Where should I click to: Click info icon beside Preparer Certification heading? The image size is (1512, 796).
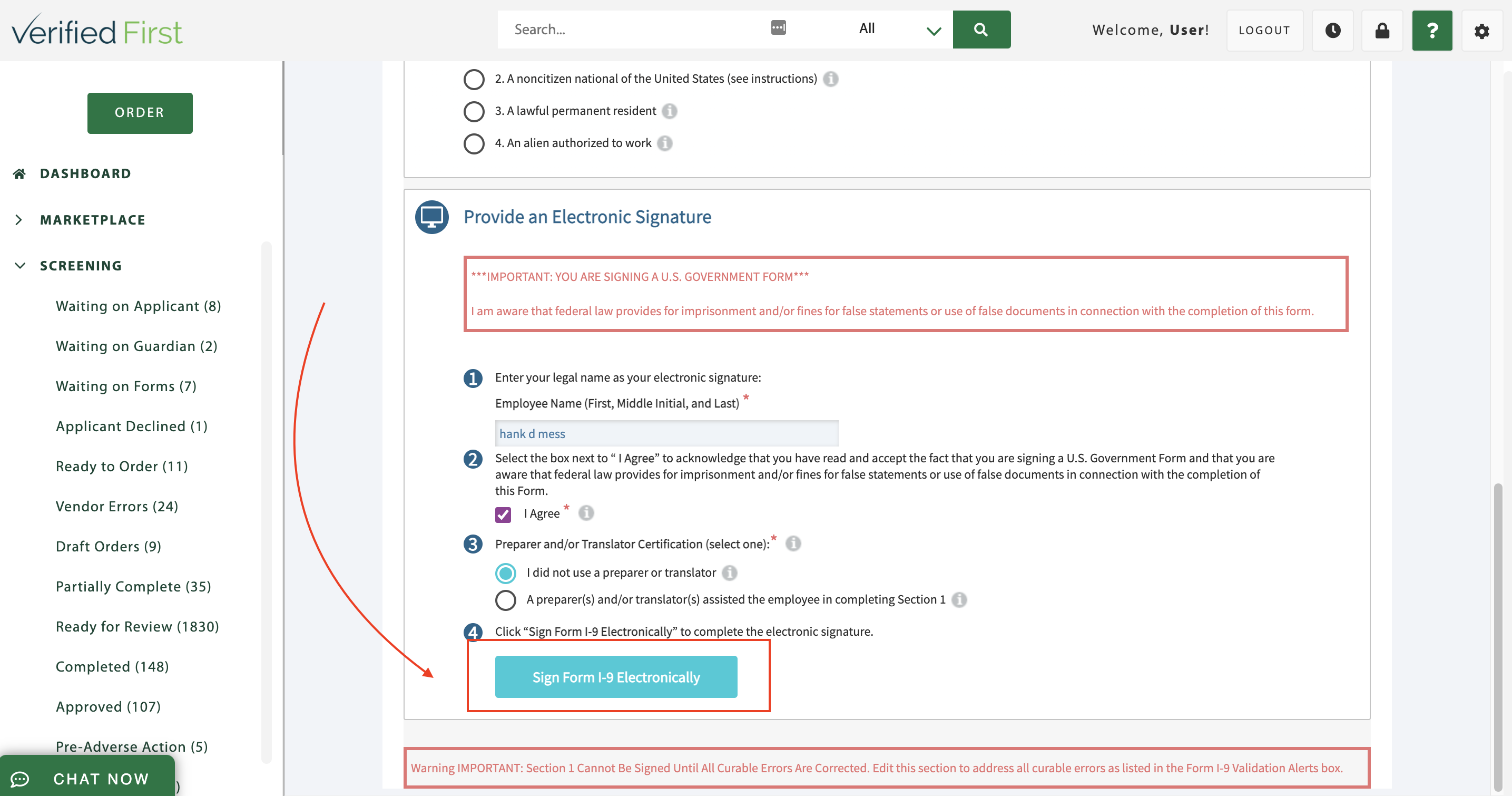click(793, 543)
